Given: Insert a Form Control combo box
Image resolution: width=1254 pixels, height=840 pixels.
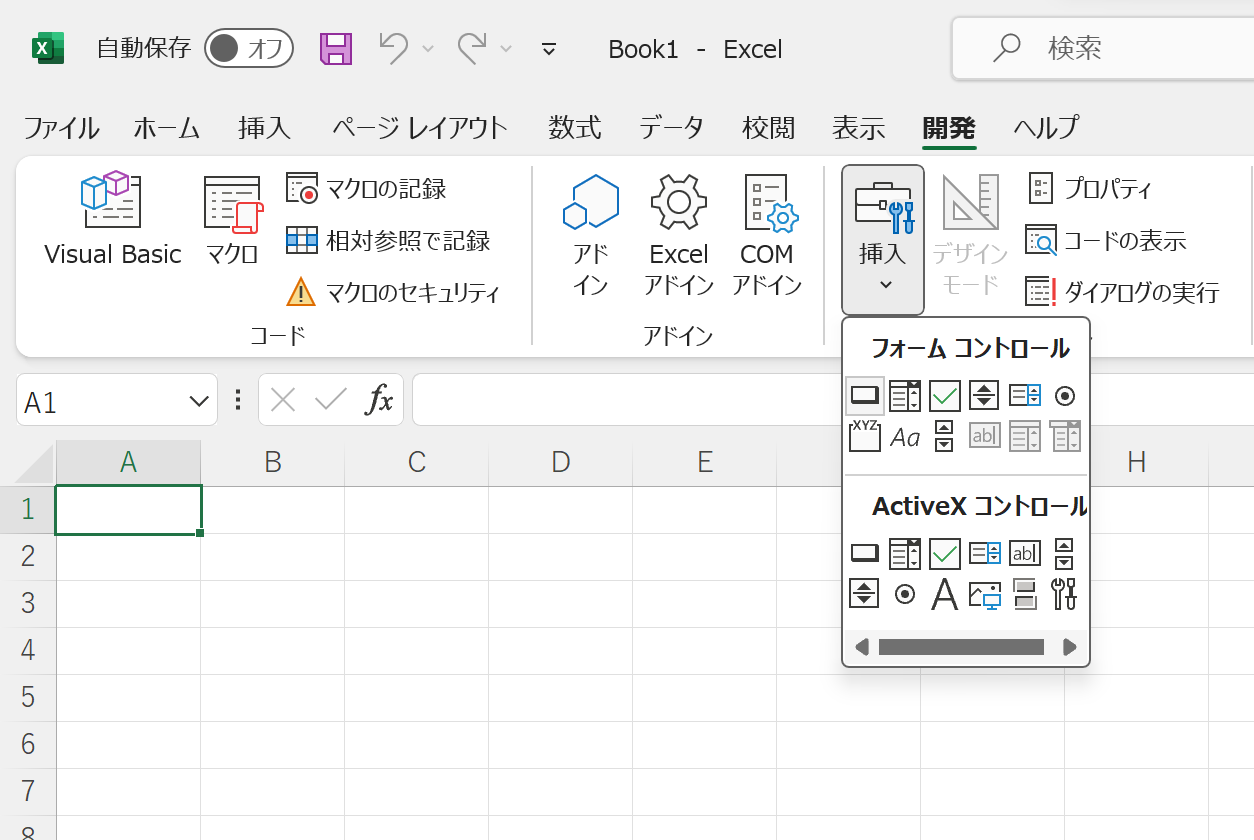Looking at the screenshot, I should pos(905,395).
